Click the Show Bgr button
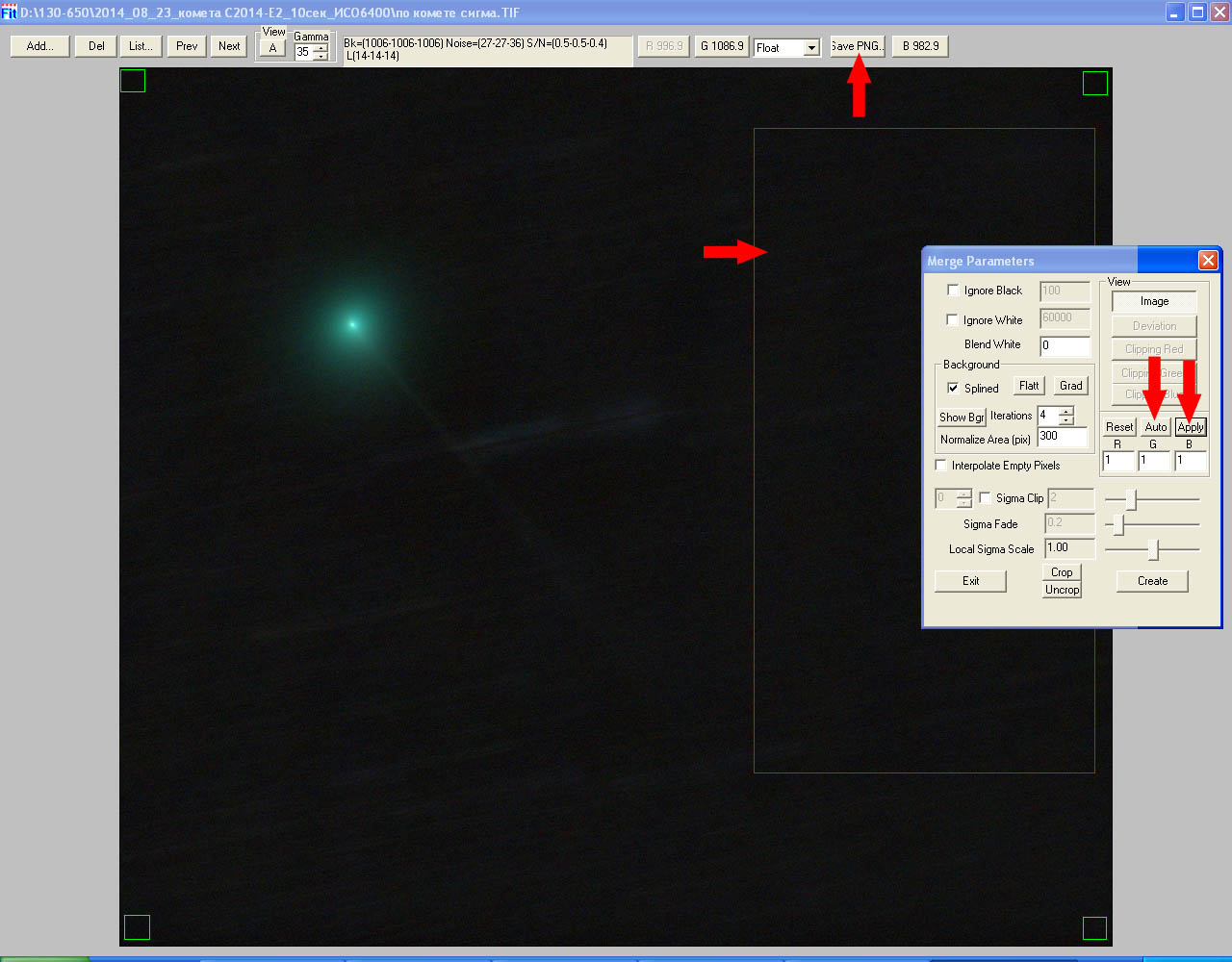Viewport: 1232px width, 962px height. click(962, 418)
